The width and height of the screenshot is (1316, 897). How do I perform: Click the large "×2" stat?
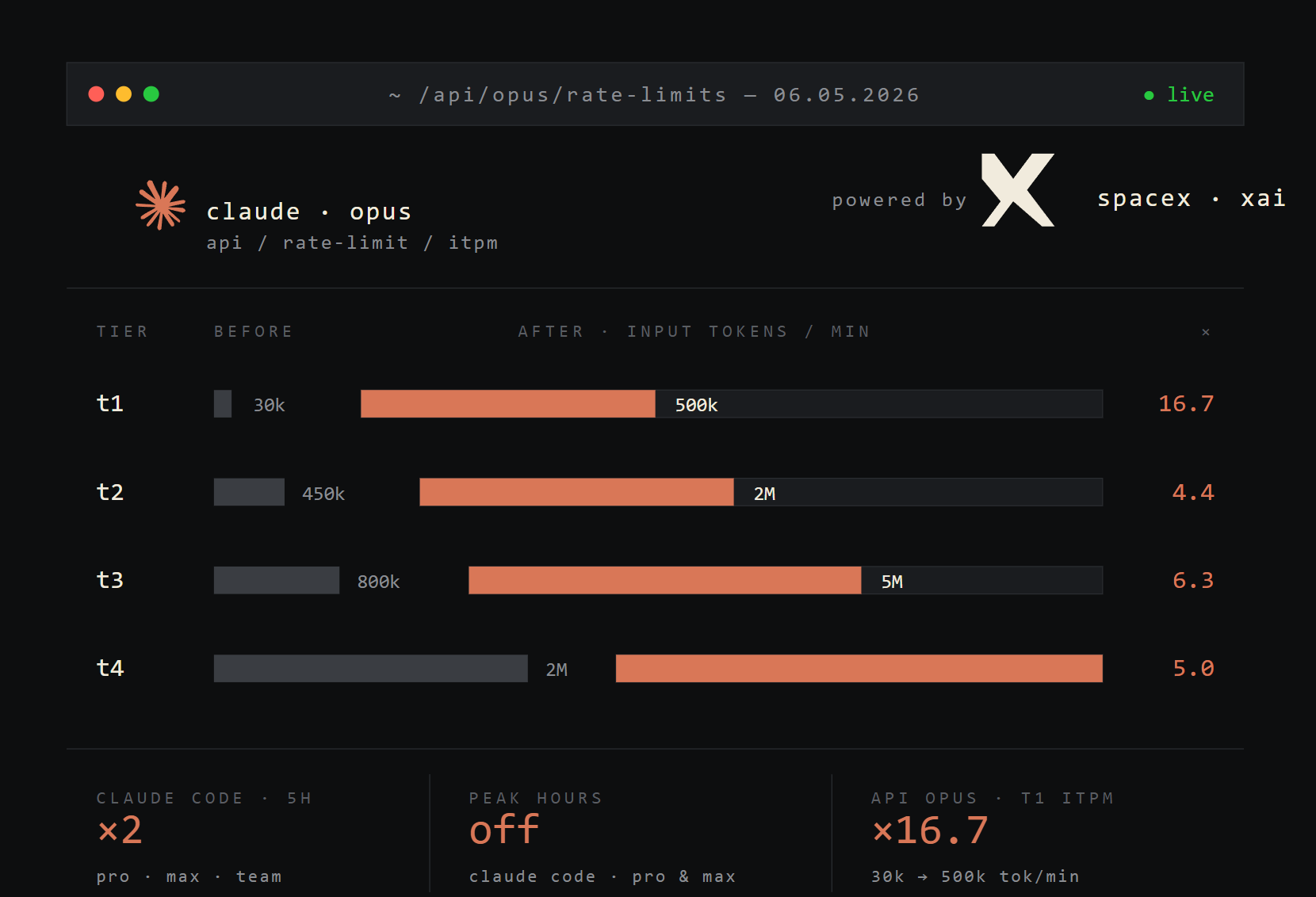120,830
